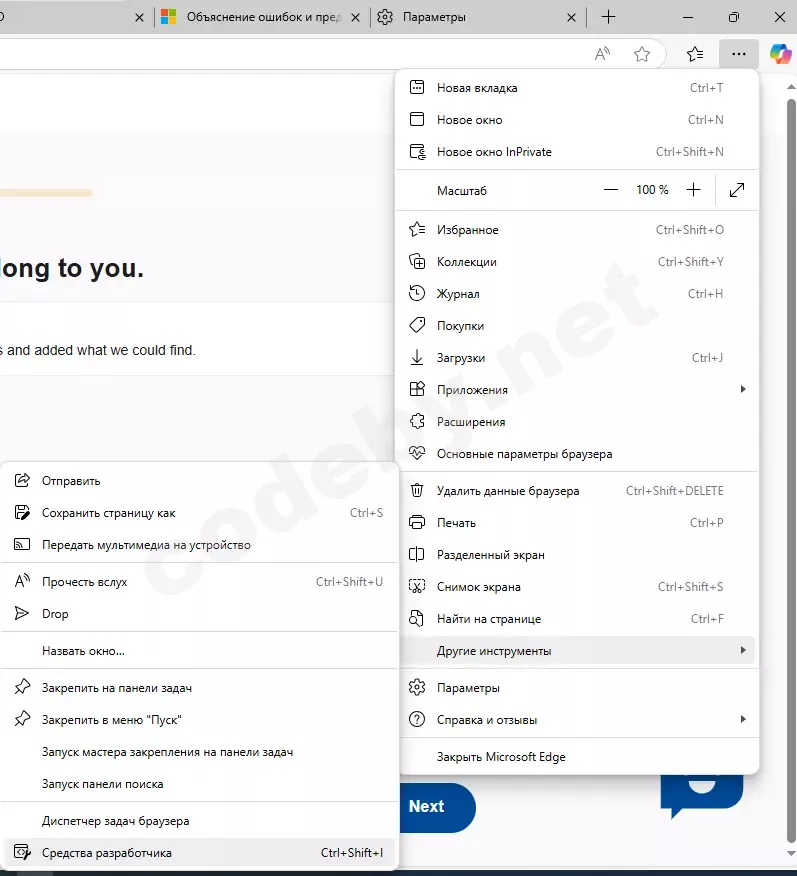
Task: Open Диспетчер задач браузера
Action: pos(199,821)
